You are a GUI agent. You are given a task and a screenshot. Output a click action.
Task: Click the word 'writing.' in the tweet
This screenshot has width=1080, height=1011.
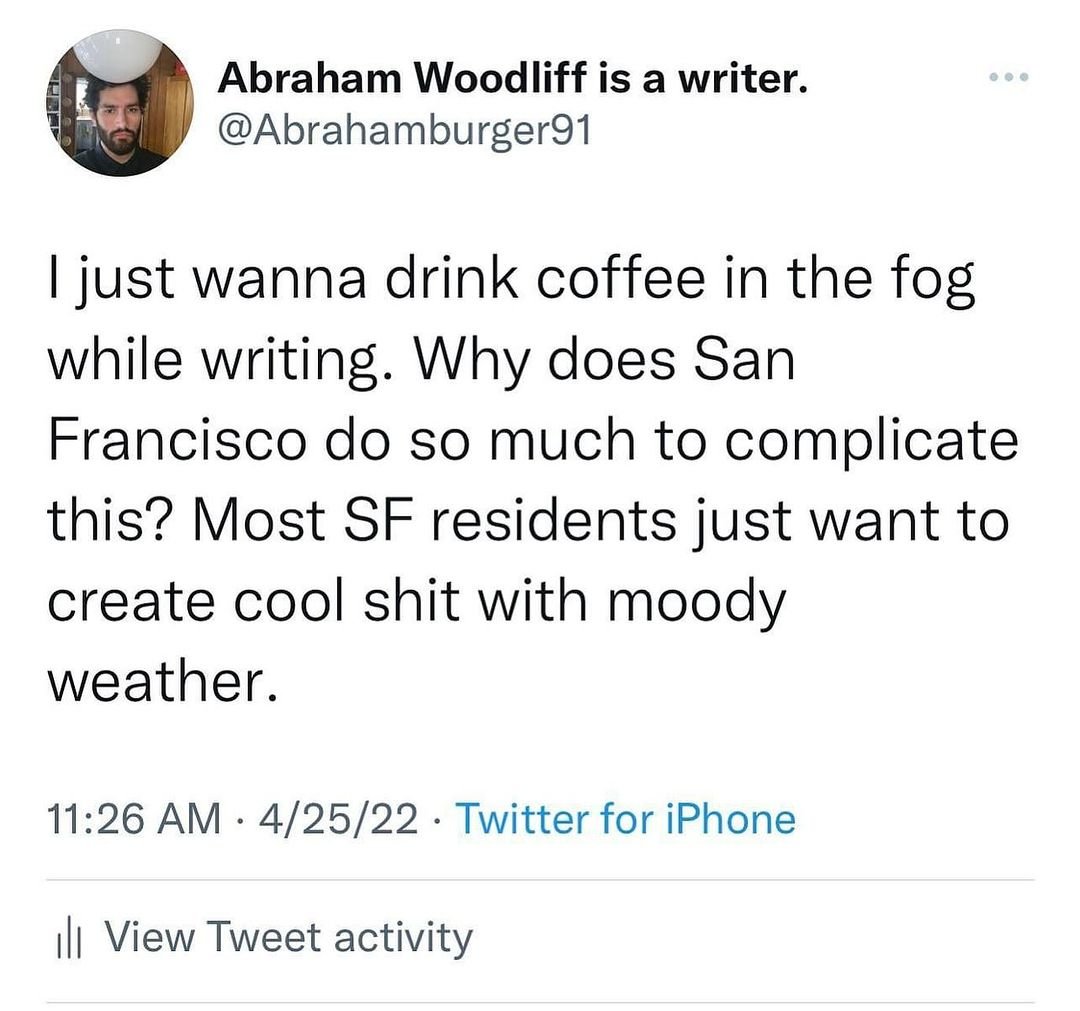coord(297,362)
